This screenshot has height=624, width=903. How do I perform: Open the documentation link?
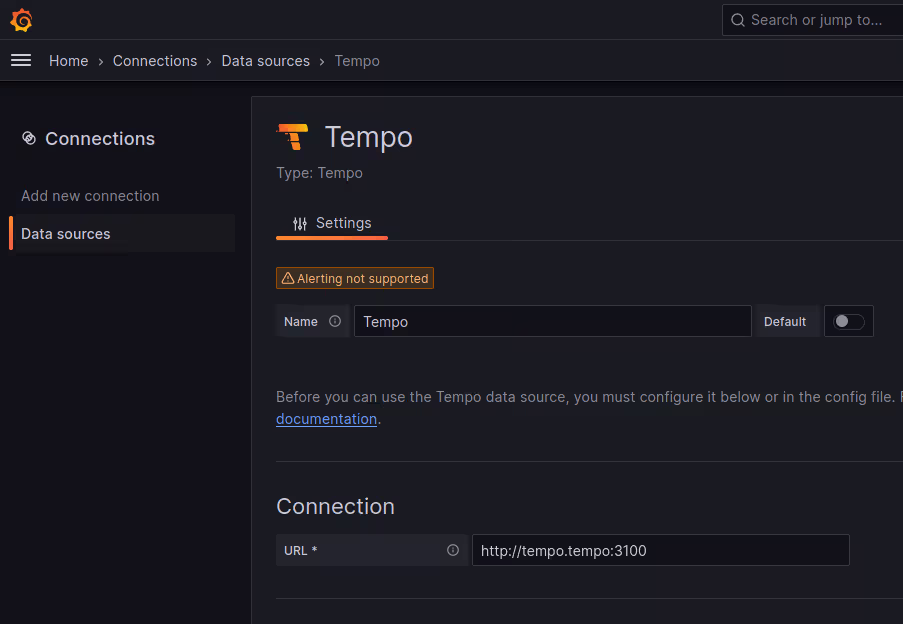326,419
